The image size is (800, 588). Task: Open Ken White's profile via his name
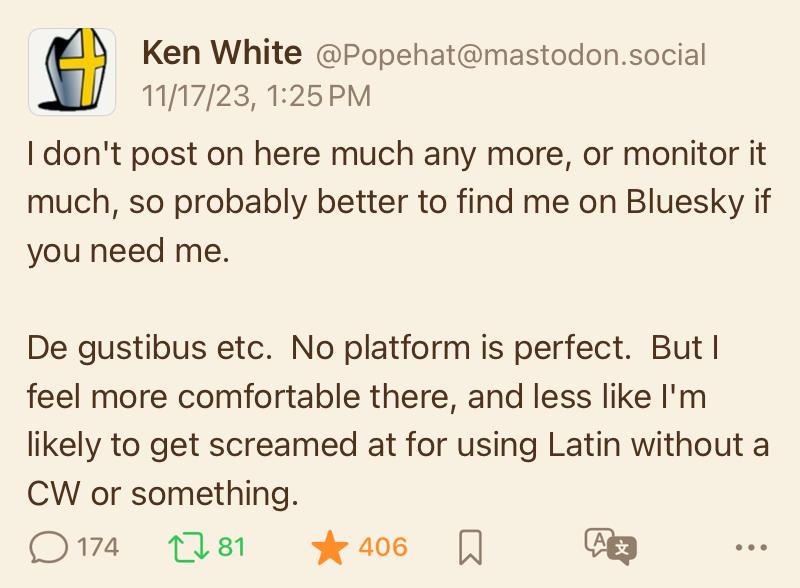[222, 53]
